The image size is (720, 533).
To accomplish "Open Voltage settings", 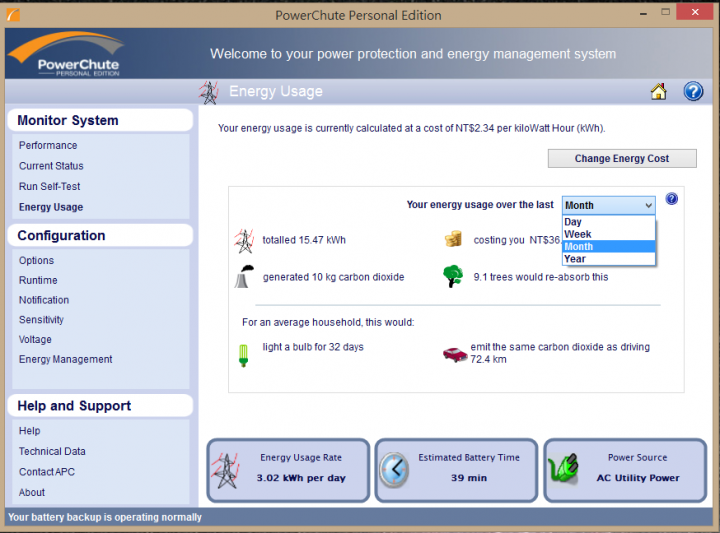I will pyautogui.click(x=35, y=340).
